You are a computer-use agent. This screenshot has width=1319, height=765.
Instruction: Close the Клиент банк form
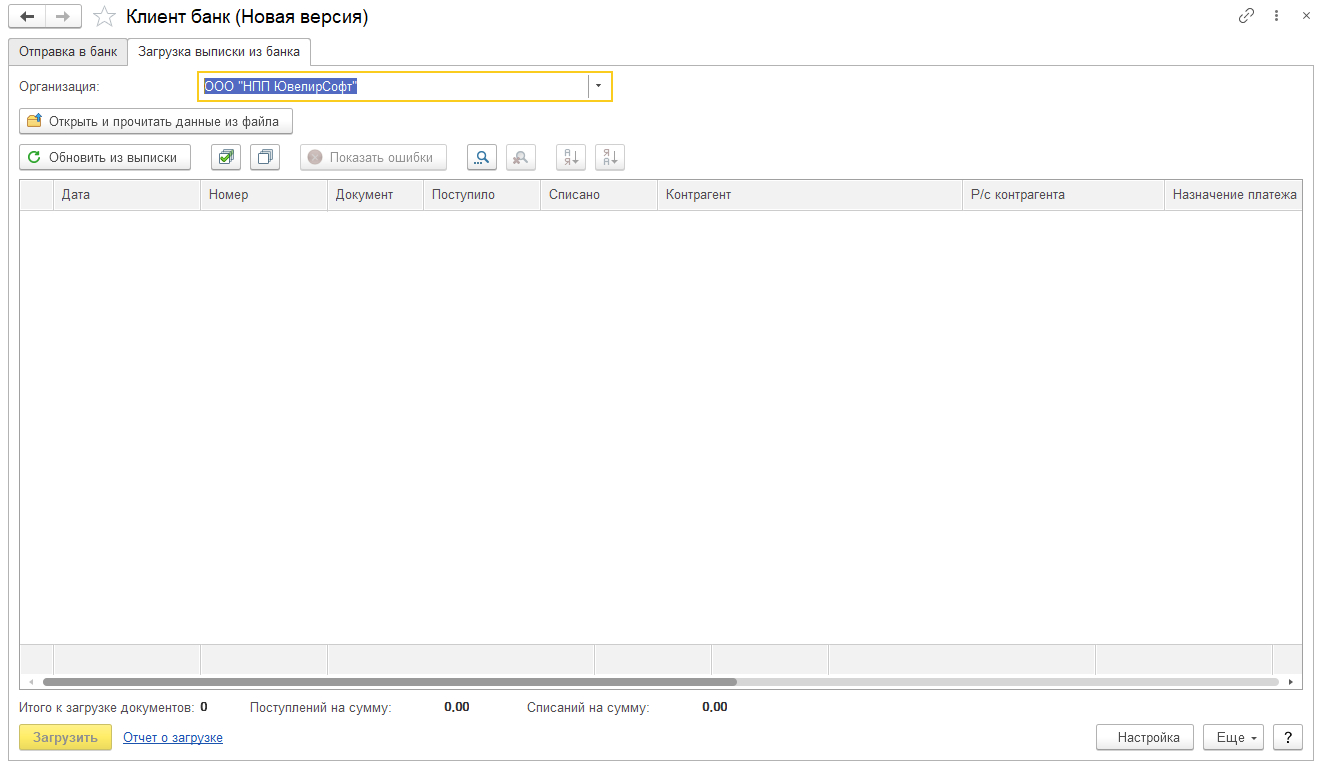pos(1306,16)
